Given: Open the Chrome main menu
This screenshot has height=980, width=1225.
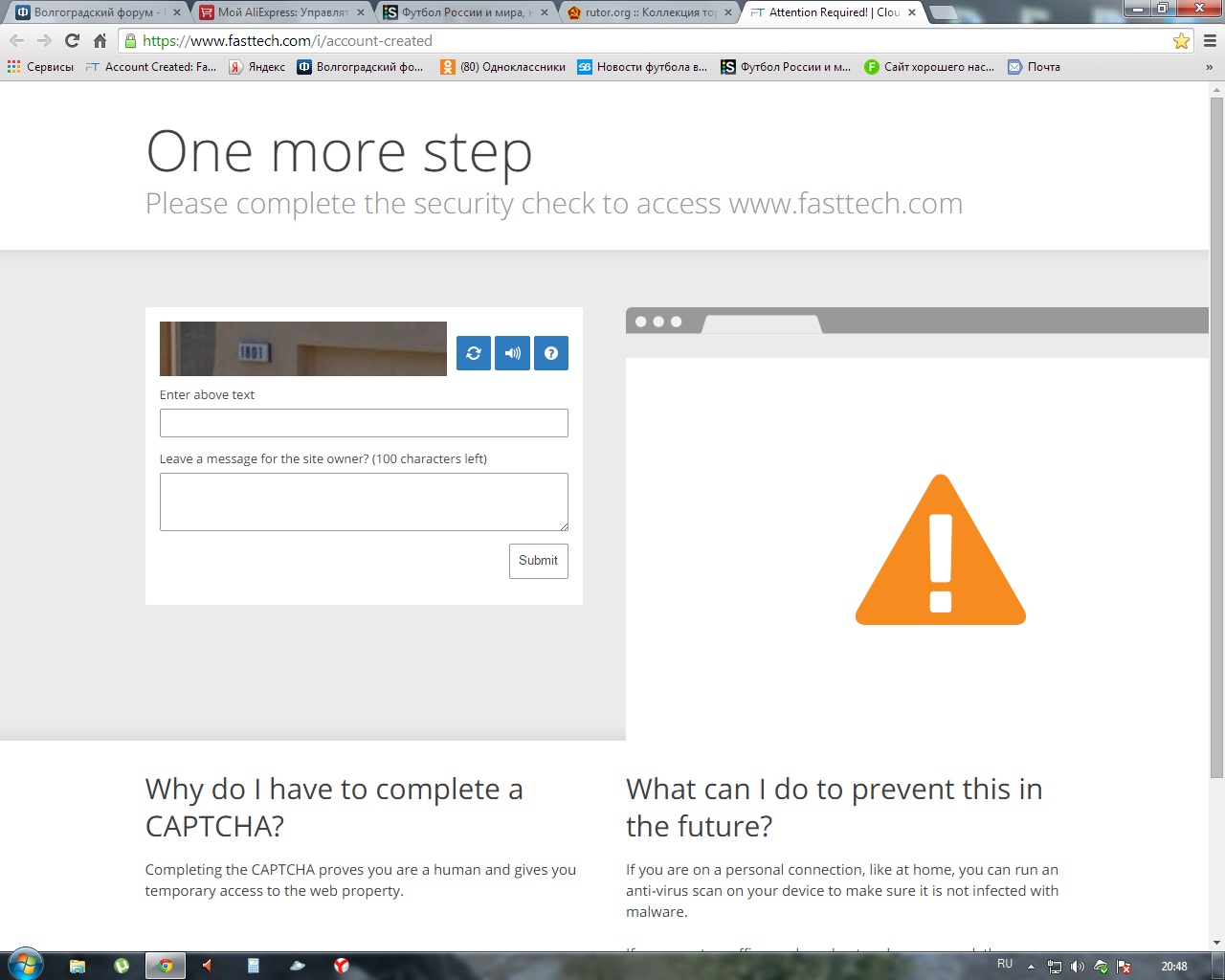Looking at the screenshot, I should (x=1210, y=41).
